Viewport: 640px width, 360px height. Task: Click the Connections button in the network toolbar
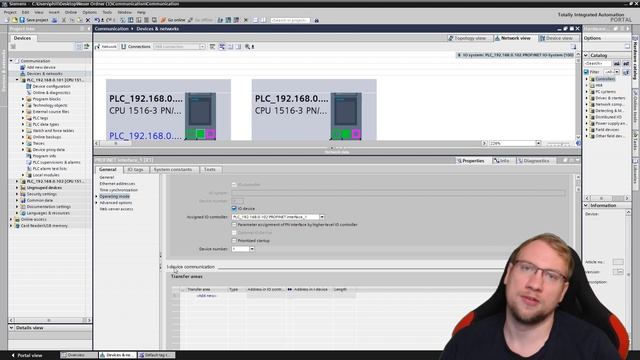(x=136, y=47)
